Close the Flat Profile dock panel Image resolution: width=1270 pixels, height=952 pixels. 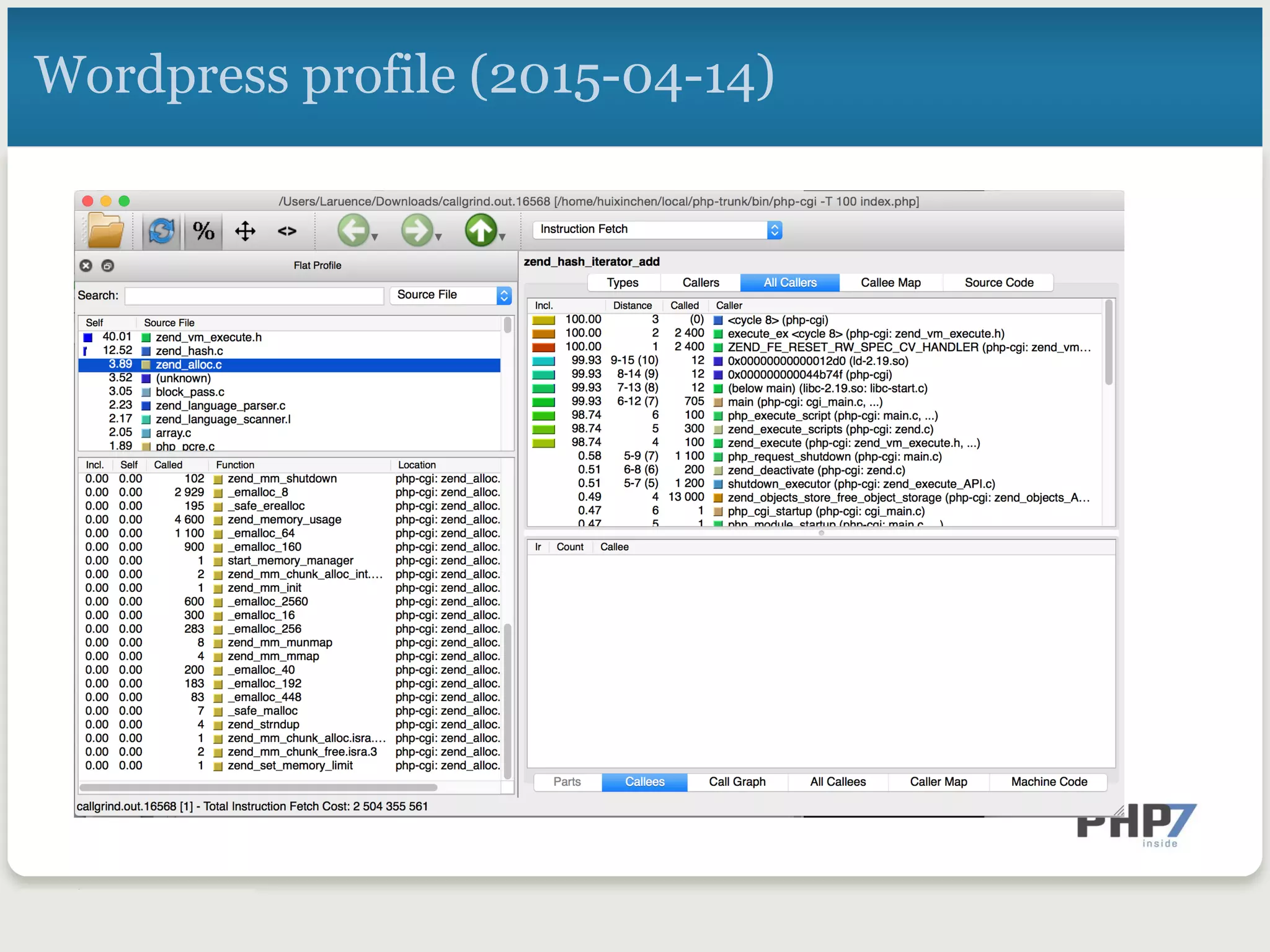click(86, 266)
